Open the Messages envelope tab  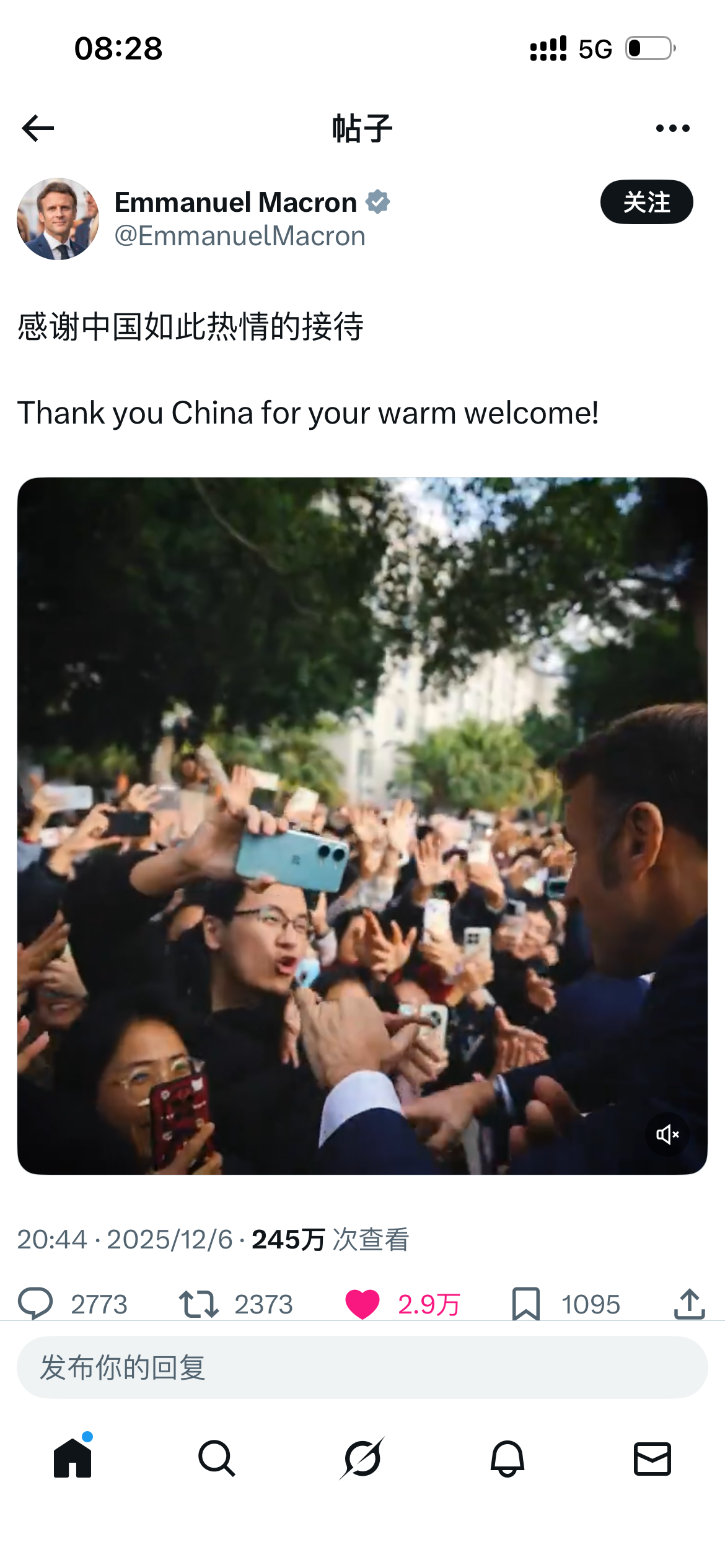coord(652,1458)
